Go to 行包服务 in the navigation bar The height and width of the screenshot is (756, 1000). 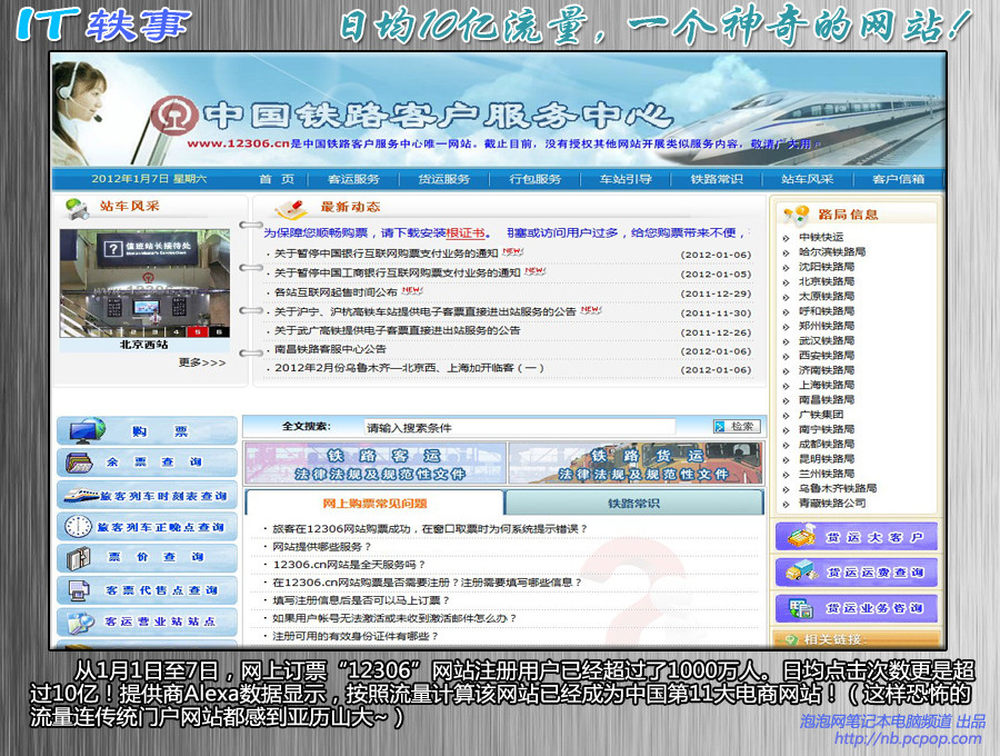[535, 179]
